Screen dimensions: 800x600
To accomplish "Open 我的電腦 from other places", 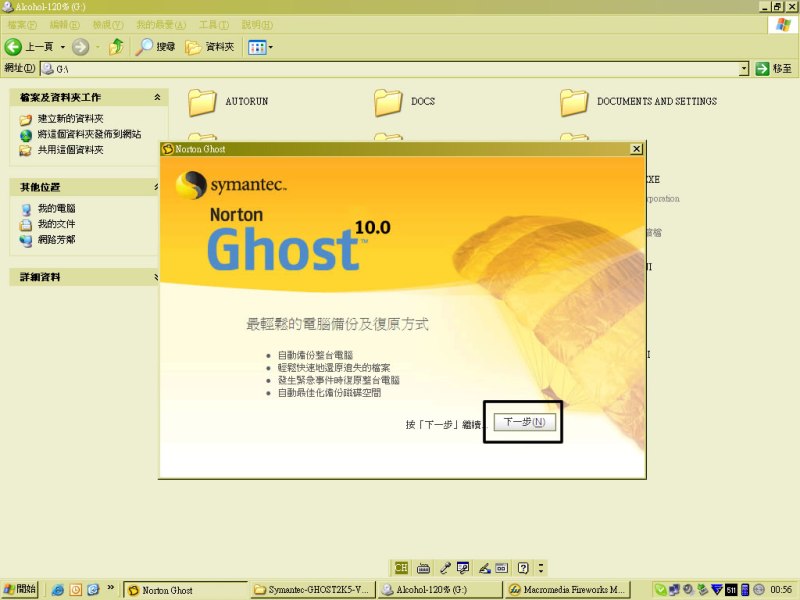I will click(x=56, y=209).
